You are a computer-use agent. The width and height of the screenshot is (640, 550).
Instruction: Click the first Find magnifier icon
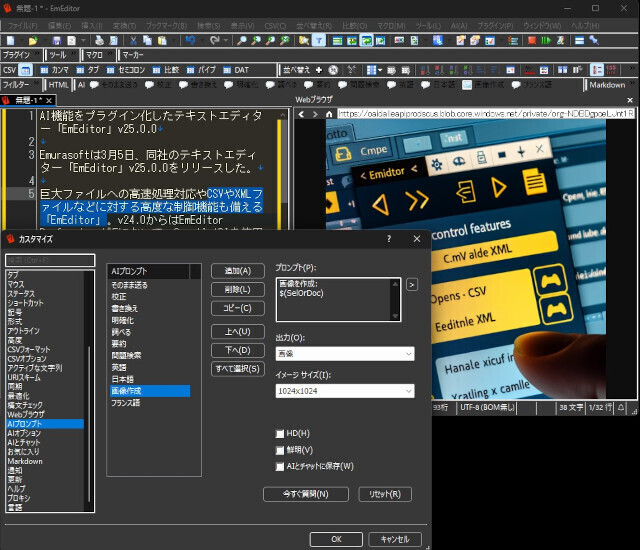[x=242, y=40]
